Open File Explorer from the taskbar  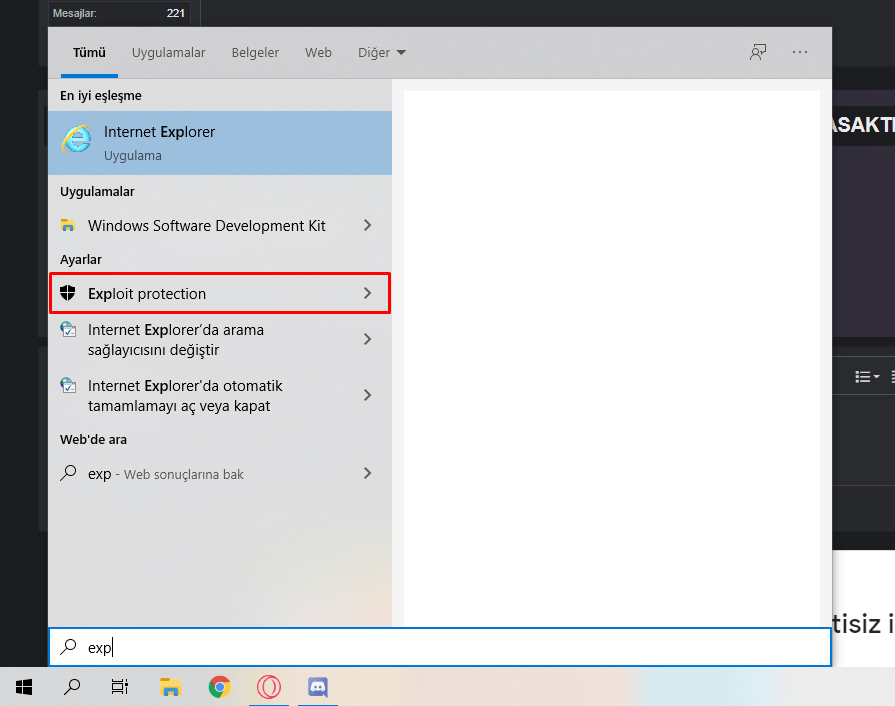point(170,687)
